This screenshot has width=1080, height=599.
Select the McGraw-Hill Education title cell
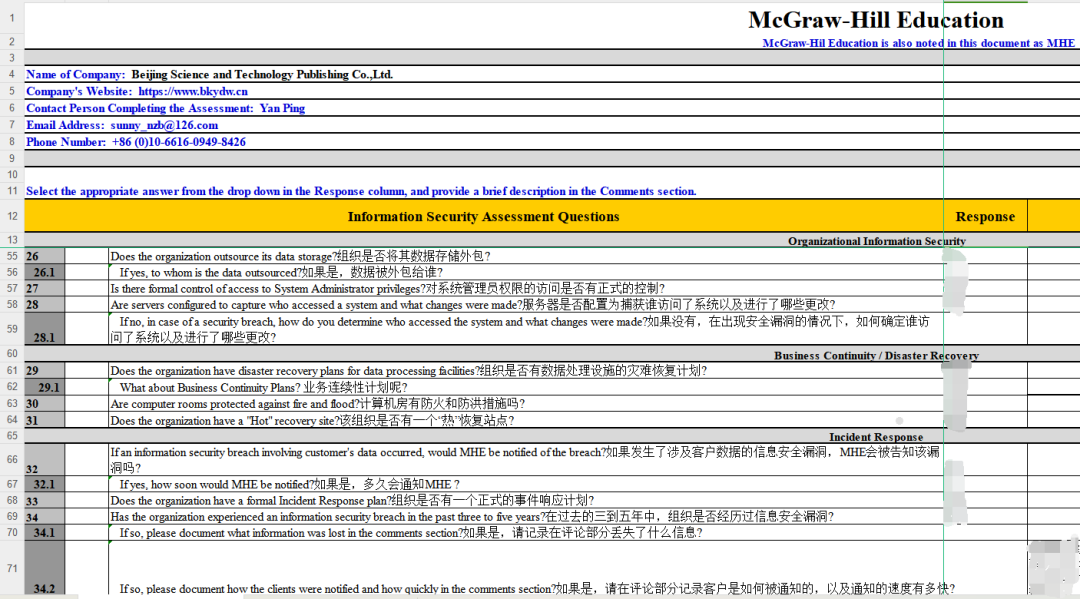876,20
